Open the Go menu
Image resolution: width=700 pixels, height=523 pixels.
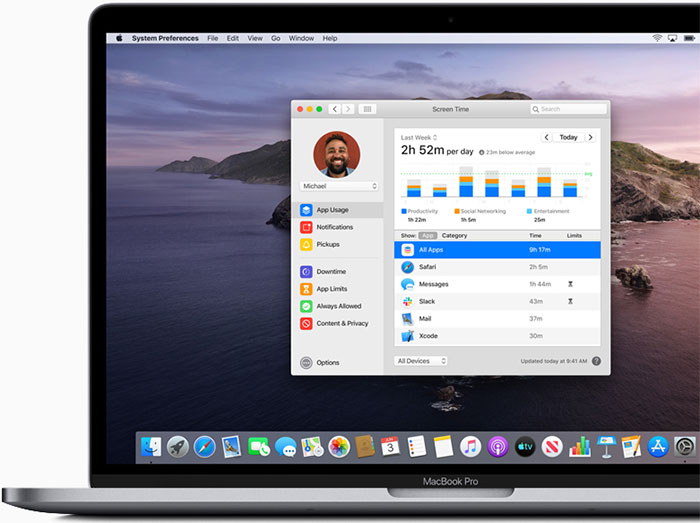point(275,38)
